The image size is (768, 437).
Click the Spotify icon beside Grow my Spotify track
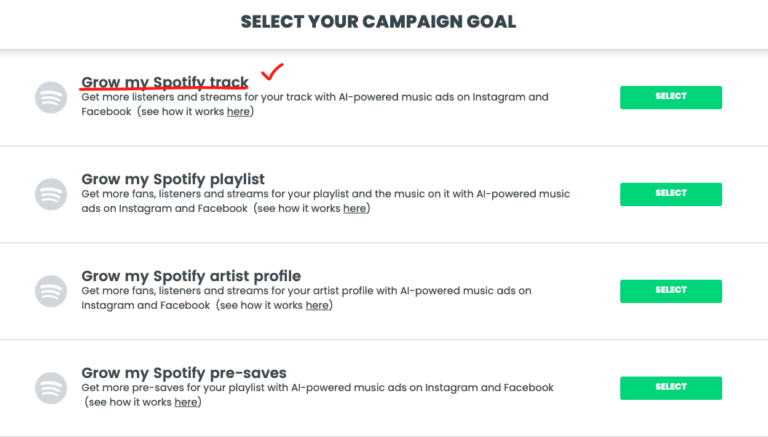(x=51, y=97)
